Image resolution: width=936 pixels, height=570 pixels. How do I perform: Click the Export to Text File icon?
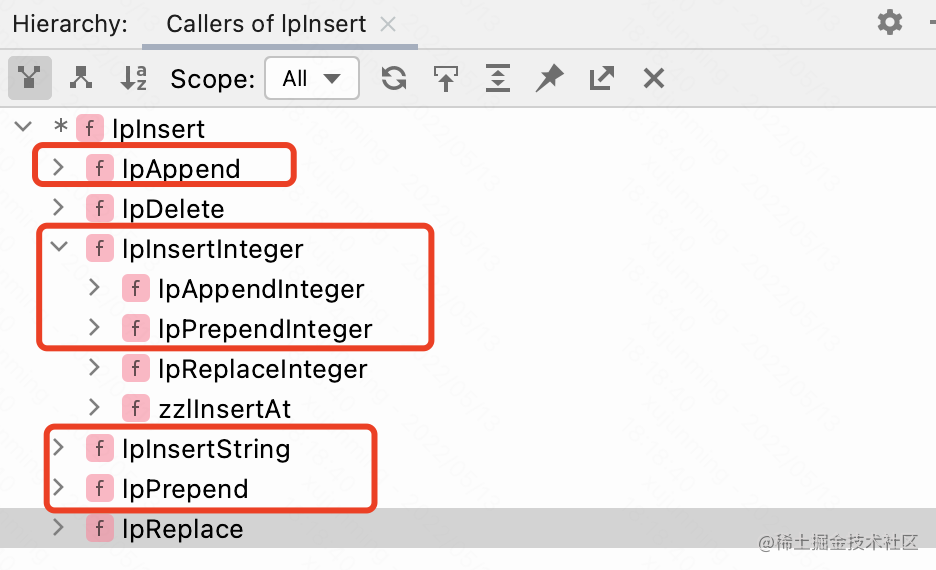[601, 78]
